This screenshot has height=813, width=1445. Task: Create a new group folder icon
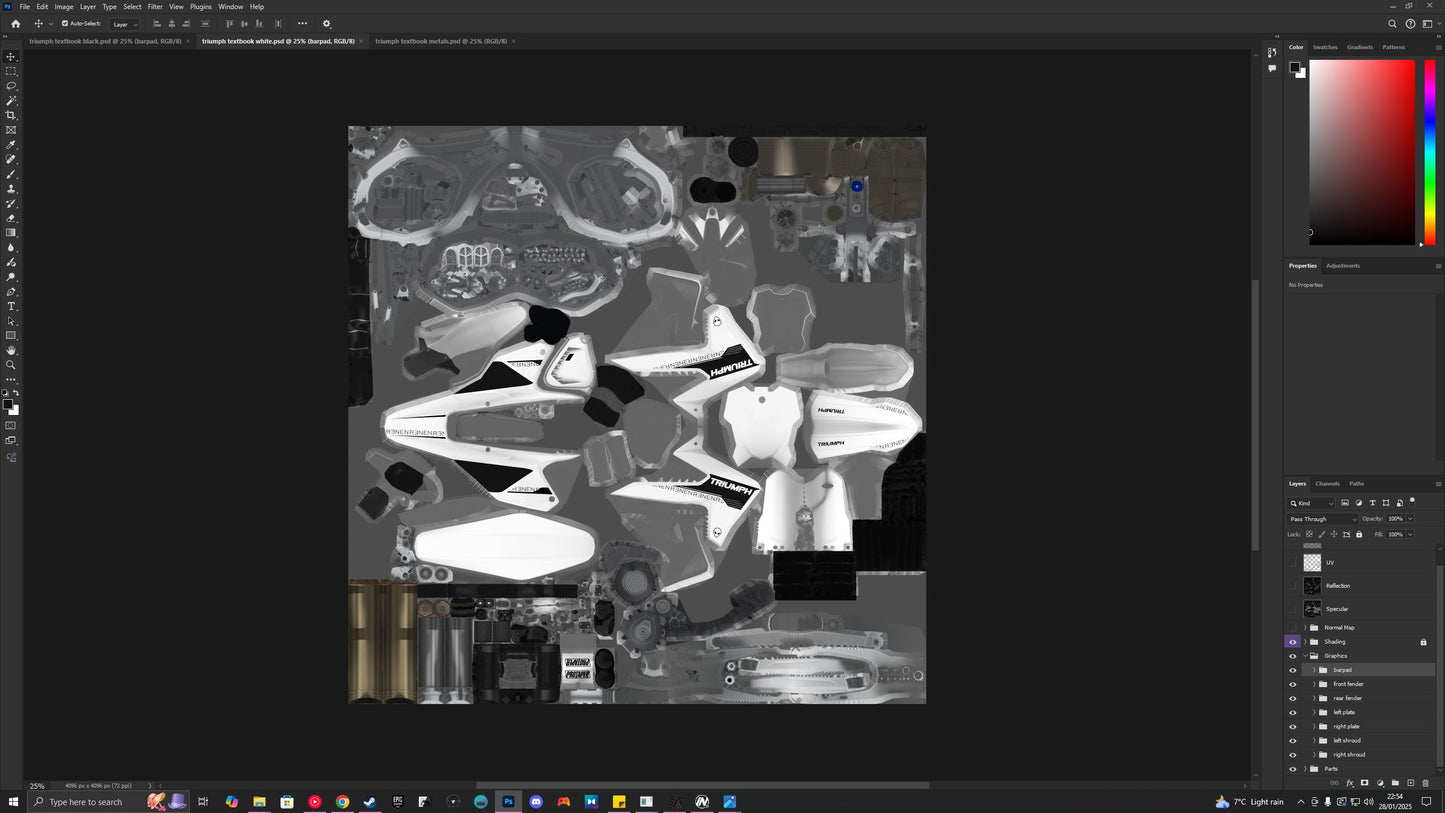pyautogui.click(x=1395, y=783)
